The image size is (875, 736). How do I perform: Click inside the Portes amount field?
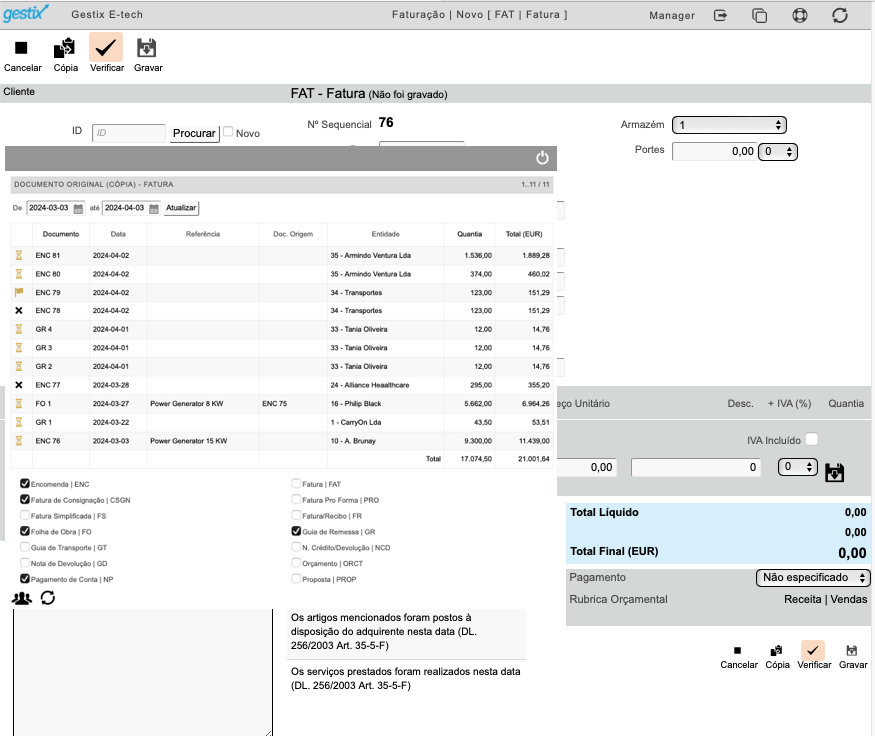pyautogui.click(x=714, y=151)
